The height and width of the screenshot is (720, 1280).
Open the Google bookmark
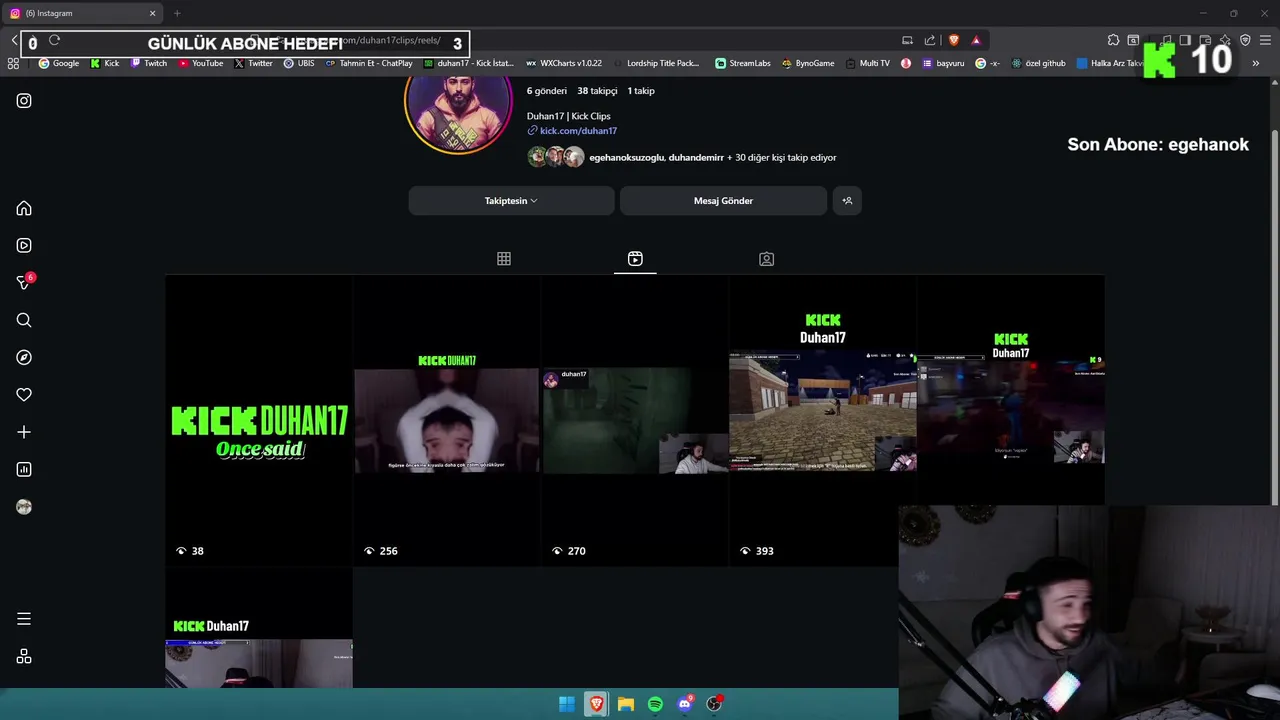pyautogui.click(x=59, y=63)
